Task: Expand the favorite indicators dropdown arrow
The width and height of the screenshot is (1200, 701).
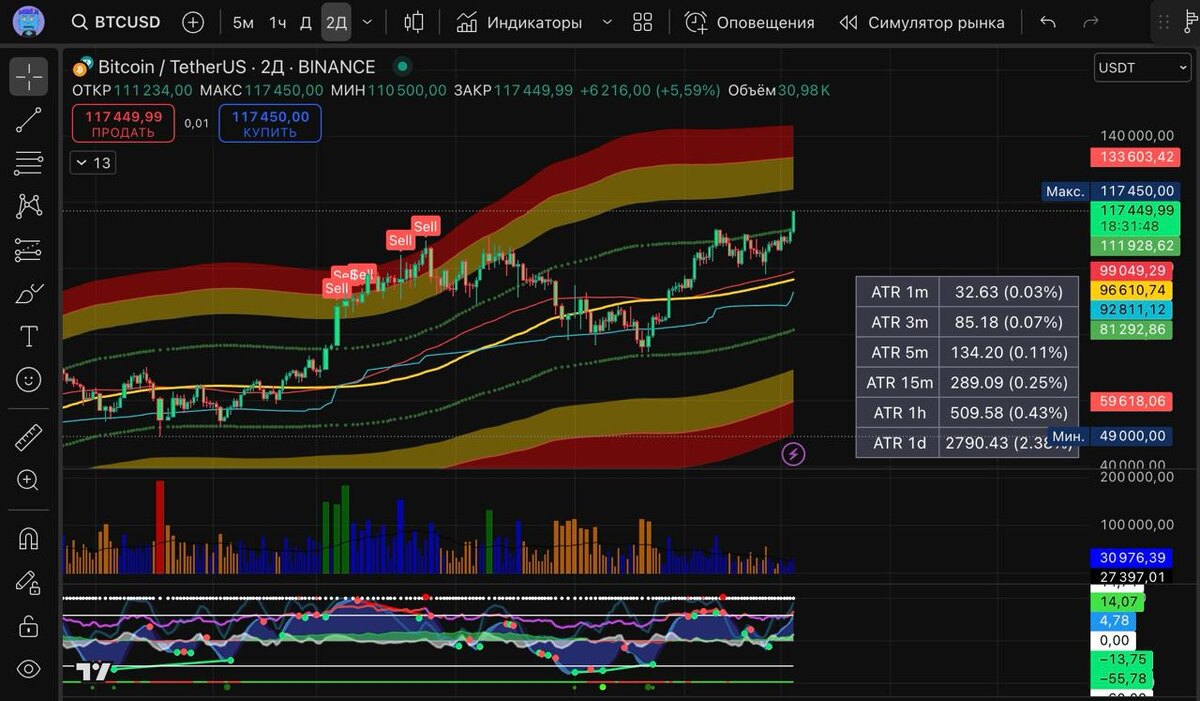Action: tap(606, 22)
